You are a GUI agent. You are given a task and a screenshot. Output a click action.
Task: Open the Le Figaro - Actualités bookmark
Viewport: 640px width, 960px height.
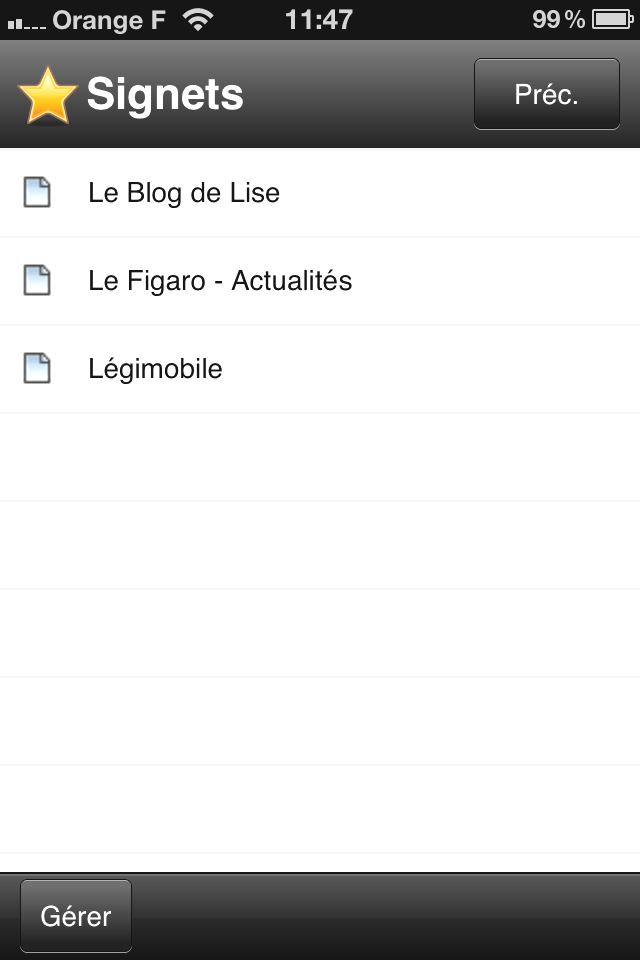point(220,281)
